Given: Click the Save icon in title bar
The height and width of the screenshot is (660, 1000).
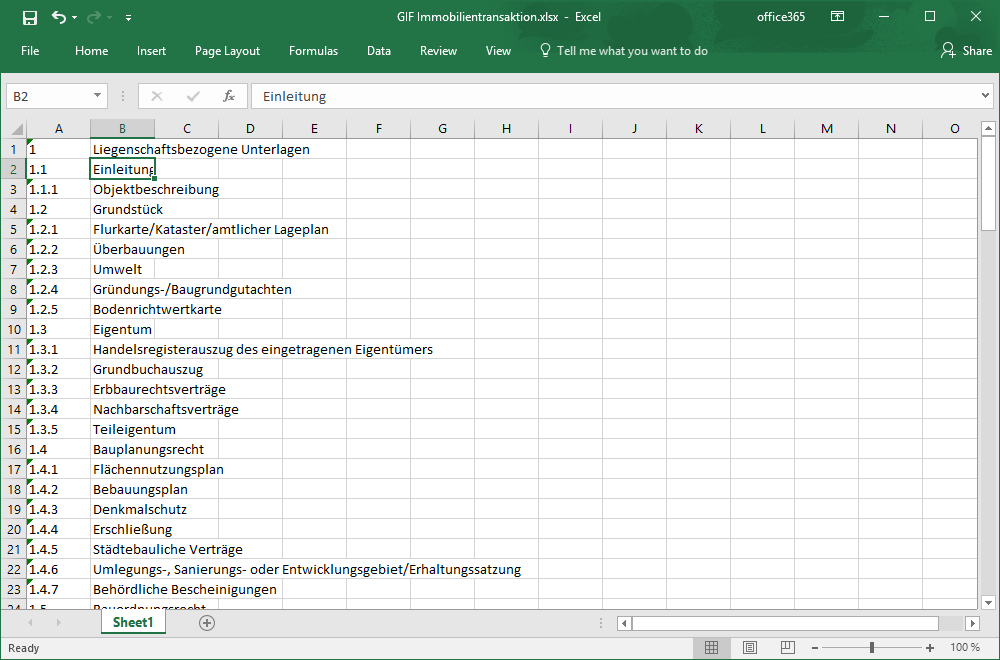Looking at the screenshot, I should point(29,17).
